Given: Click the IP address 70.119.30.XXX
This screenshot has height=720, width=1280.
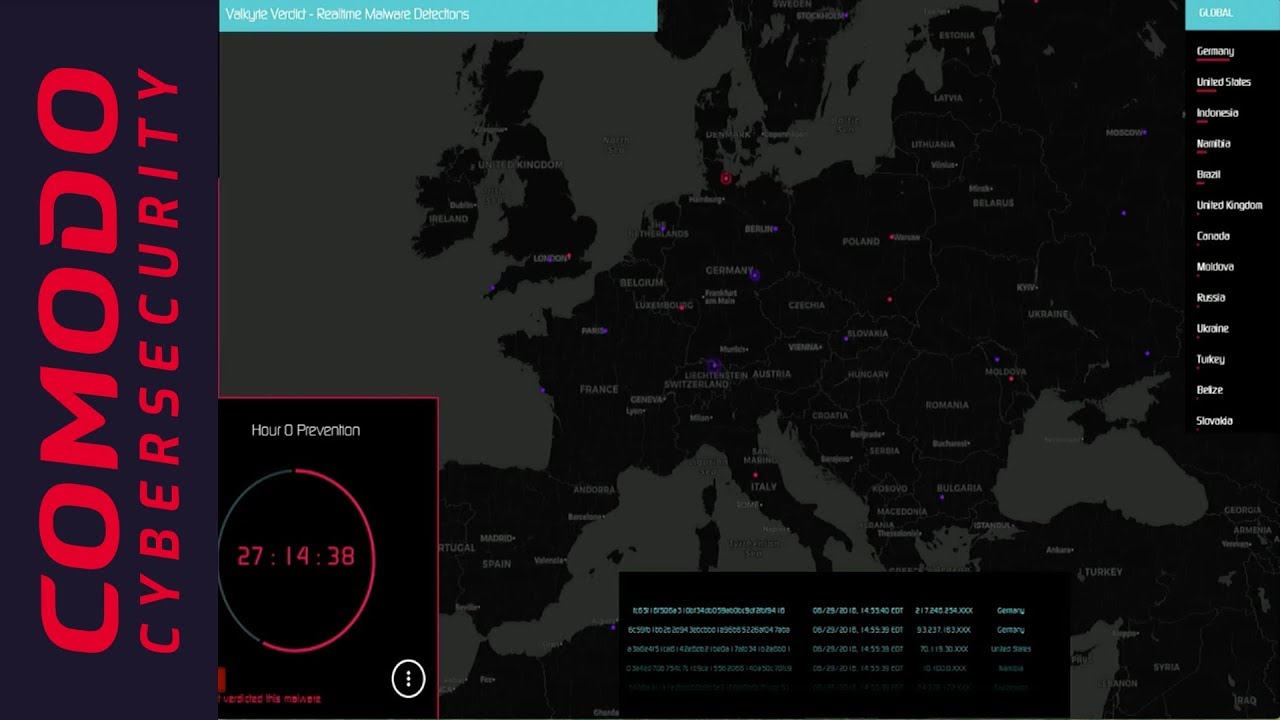Looking at the screenshot, I should 944,649.
